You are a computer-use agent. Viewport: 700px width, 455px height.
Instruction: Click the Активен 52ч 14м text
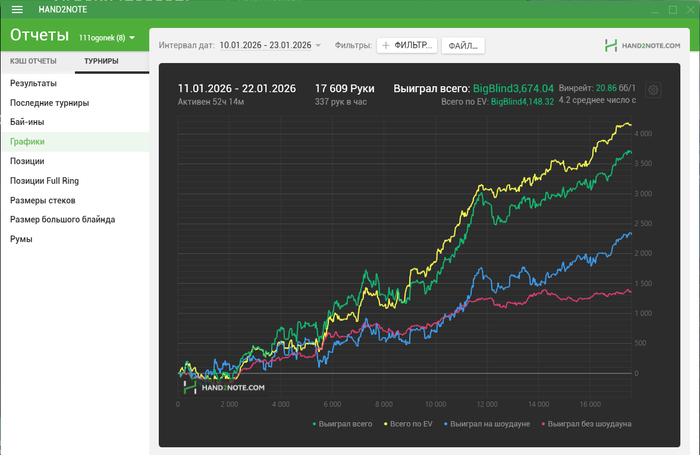click(211, 102)
